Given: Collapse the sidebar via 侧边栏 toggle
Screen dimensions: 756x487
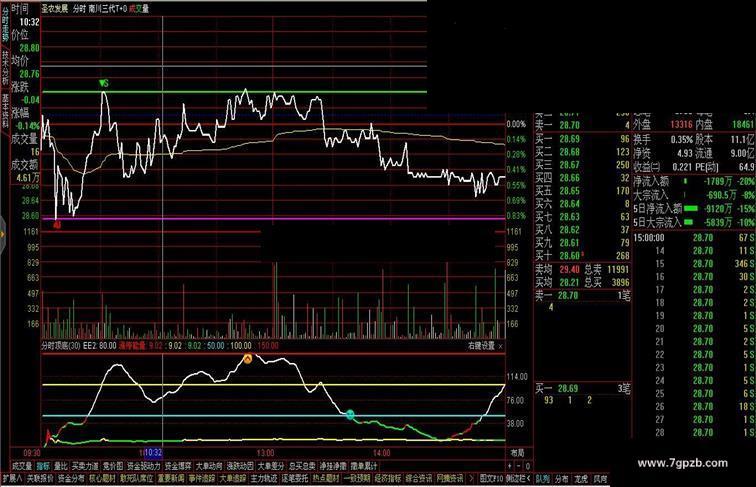Looking at the screenshot, I should click(518, 479).
